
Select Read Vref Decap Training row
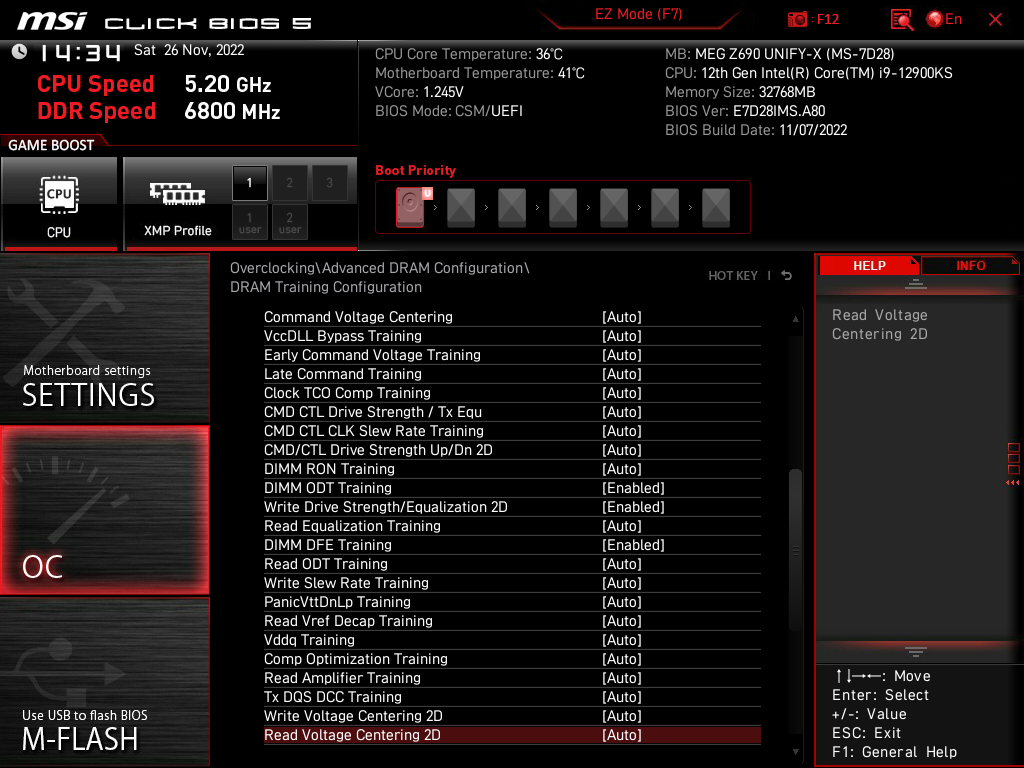(512, 620)
